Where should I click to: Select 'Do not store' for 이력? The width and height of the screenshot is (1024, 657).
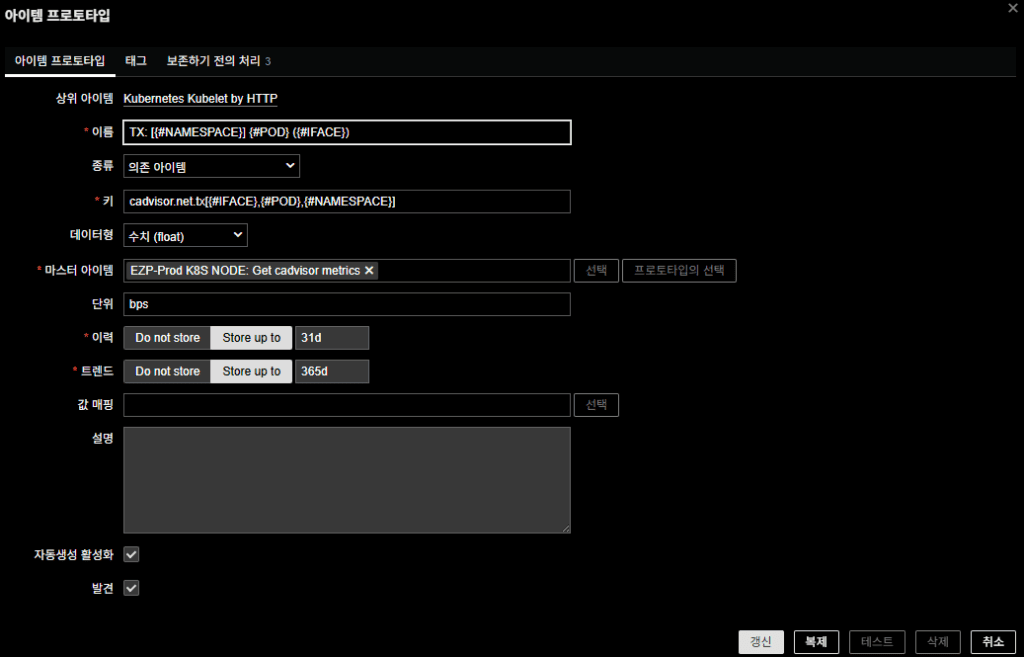[167, 338]
